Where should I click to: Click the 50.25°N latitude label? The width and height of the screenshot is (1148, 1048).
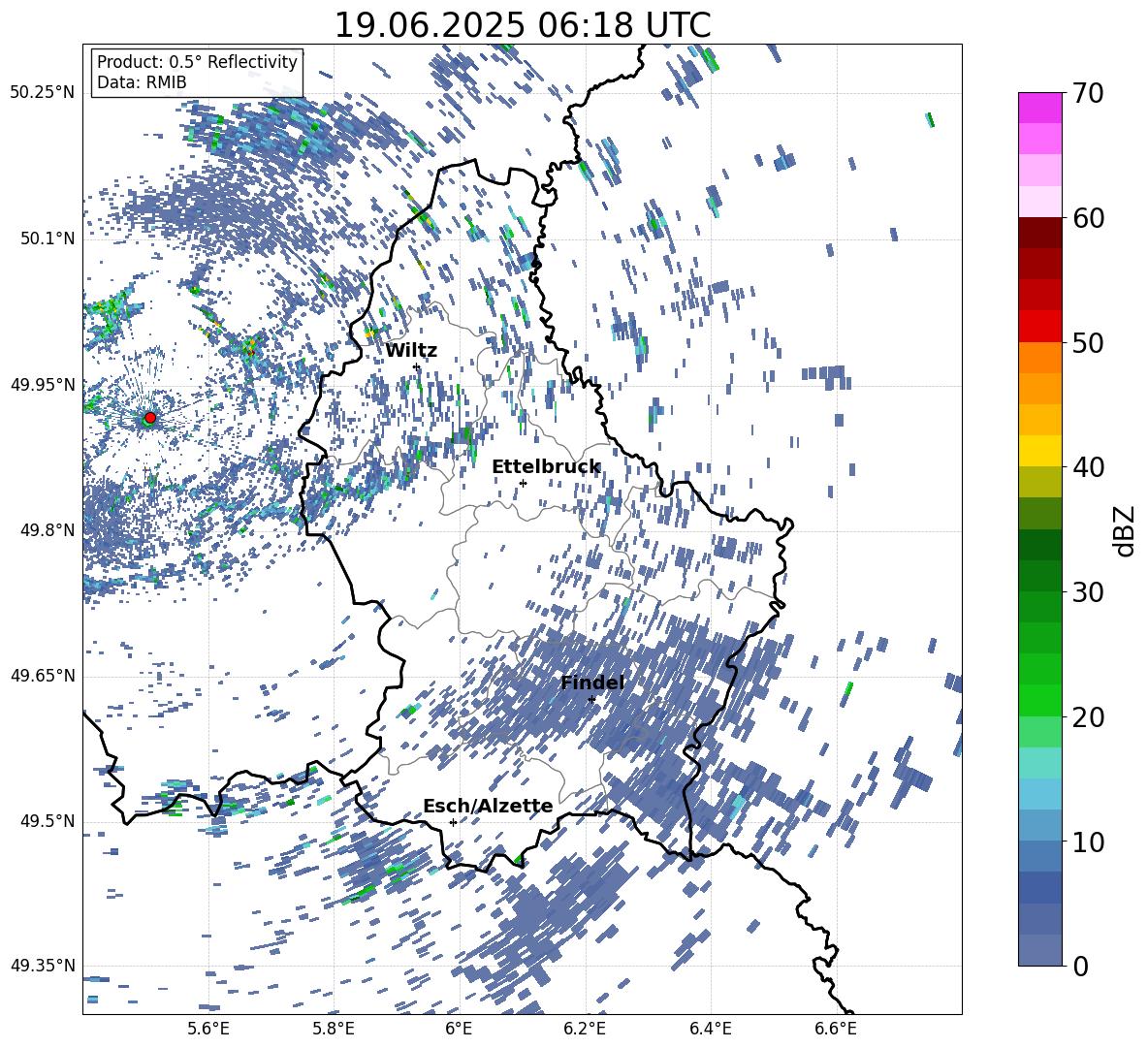click(x=43, y=93)
